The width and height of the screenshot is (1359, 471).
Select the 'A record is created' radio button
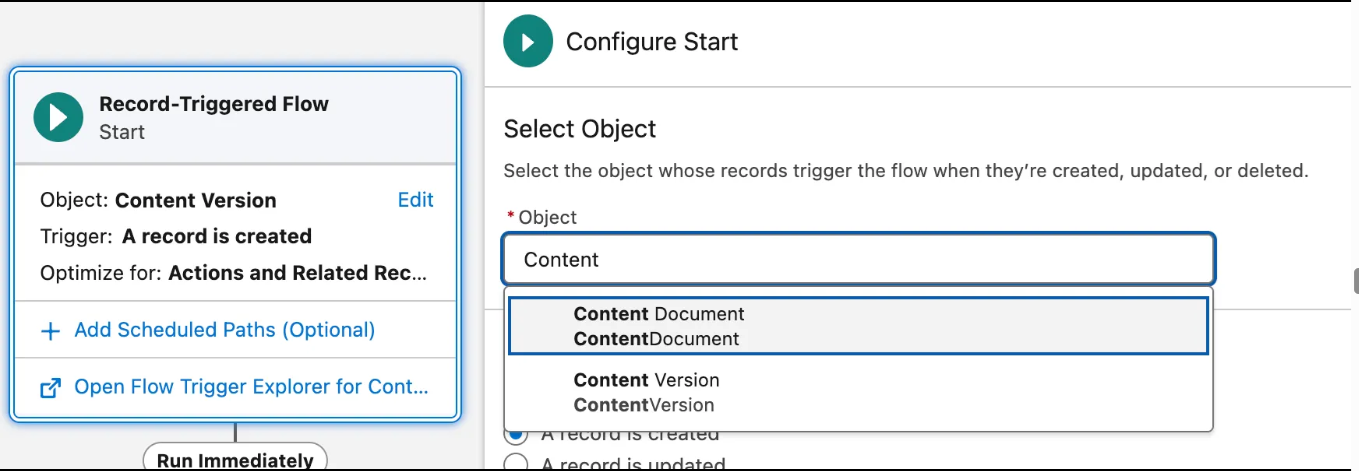click(516, 435)
